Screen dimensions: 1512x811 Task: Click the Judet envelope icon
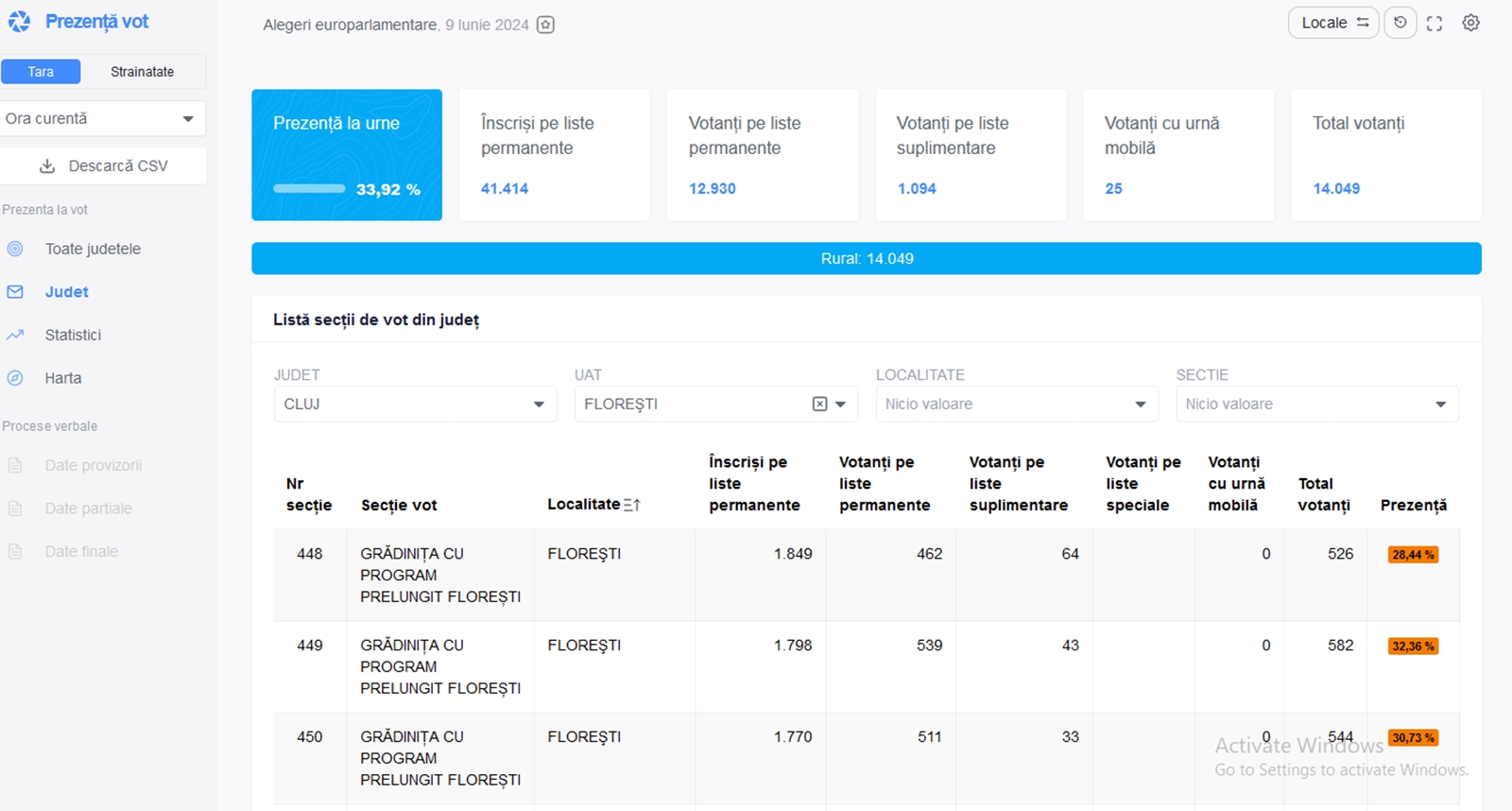[15, 292]
